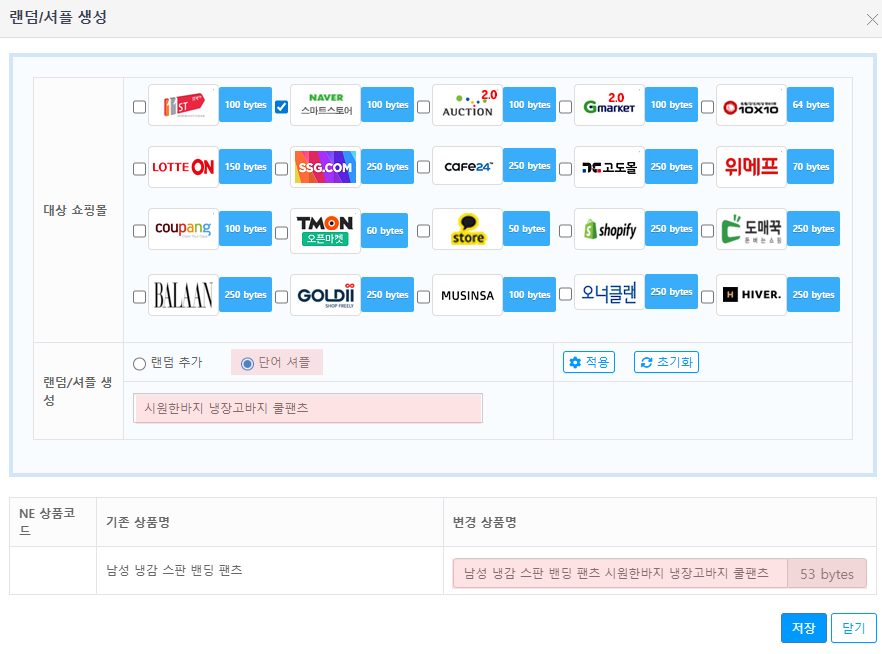Click the HIVER logo
Viewport: 882px width, 654px height.
[x=752, y=295]
